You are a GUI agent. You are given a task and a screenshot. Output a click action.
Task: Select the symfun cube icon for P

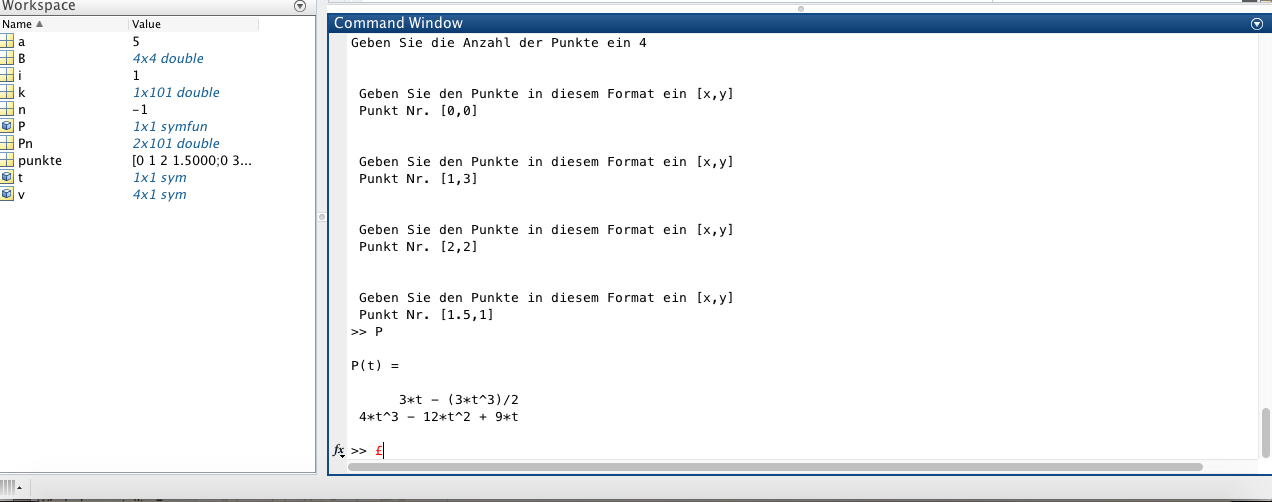point(7,127)
